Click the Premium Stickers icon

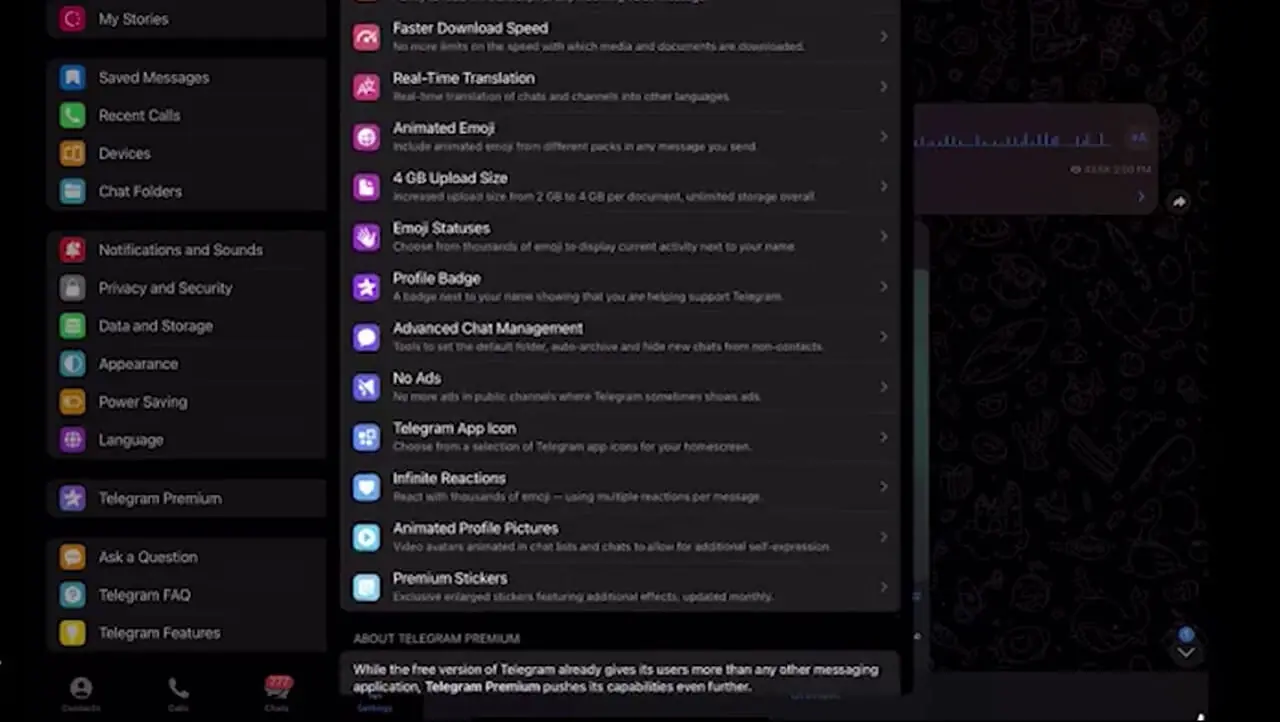367,587
